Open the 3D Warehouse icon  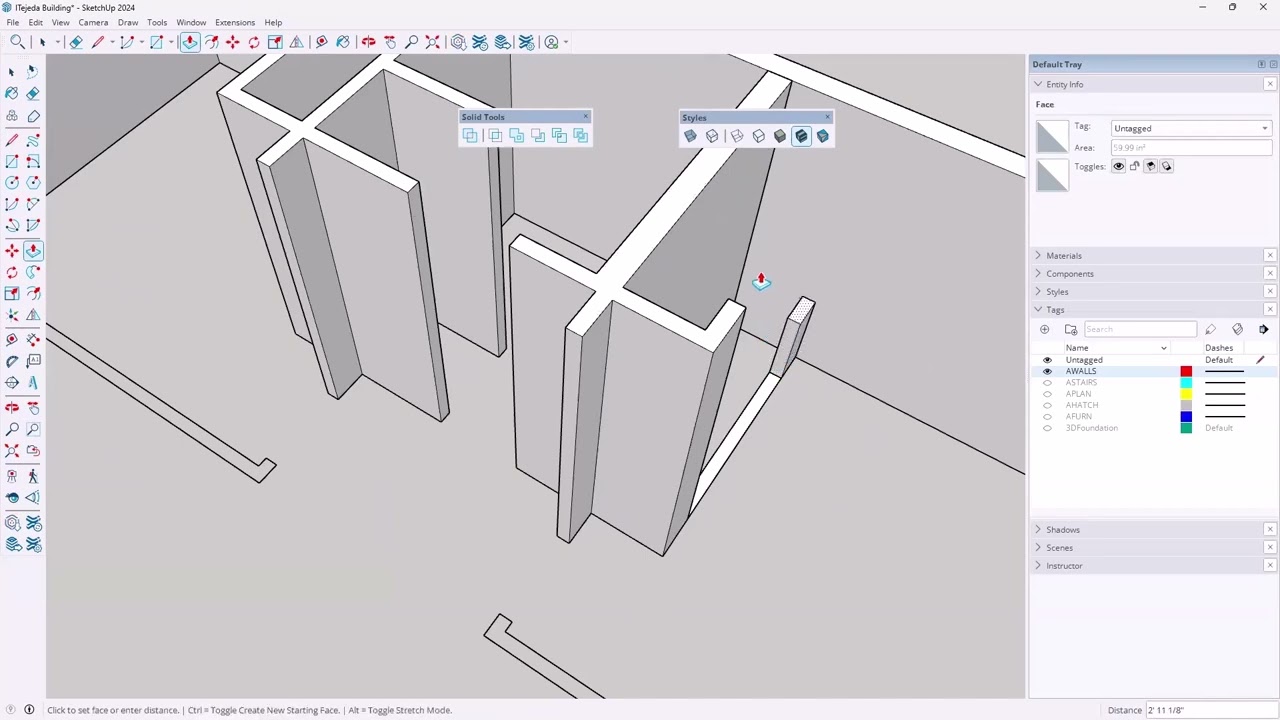(458, 42)
